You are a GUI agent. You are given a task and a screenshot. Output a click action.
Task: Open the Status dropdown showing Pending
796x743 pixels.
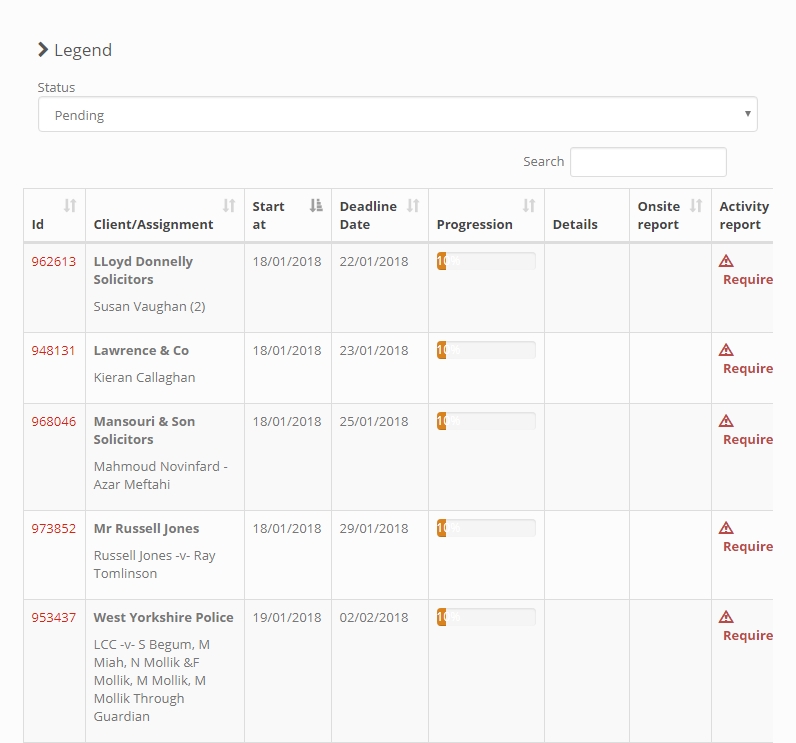point(397,114)
